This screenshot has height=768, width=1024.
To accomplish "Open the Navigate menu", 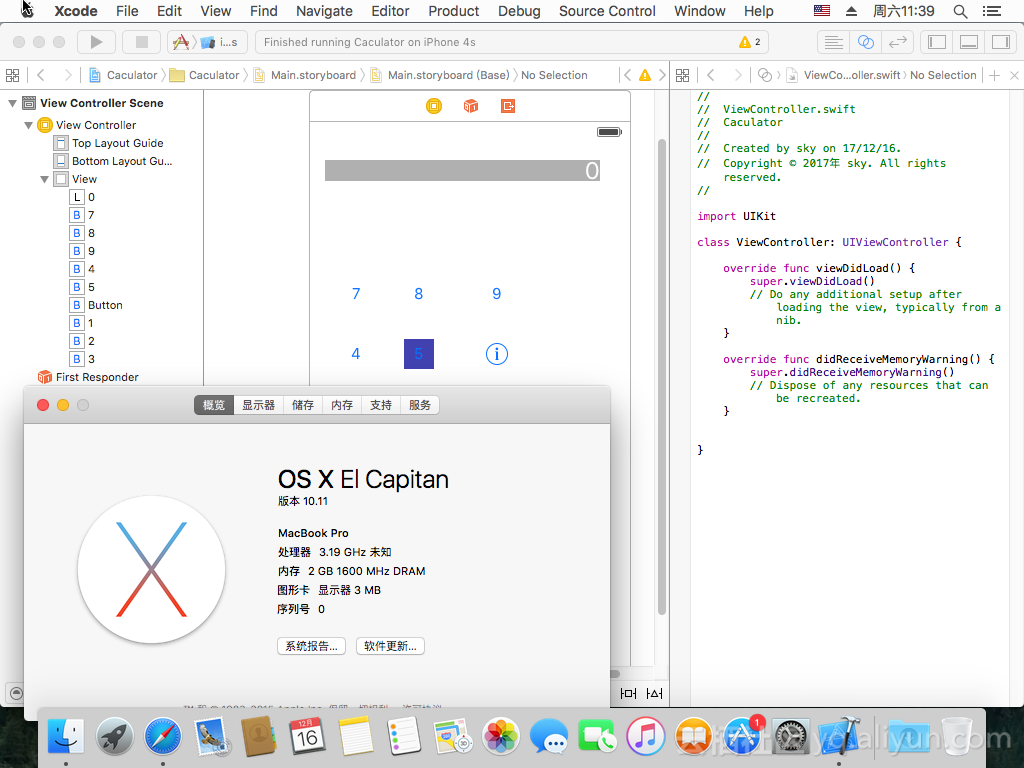I will click(x=324, y=11).
